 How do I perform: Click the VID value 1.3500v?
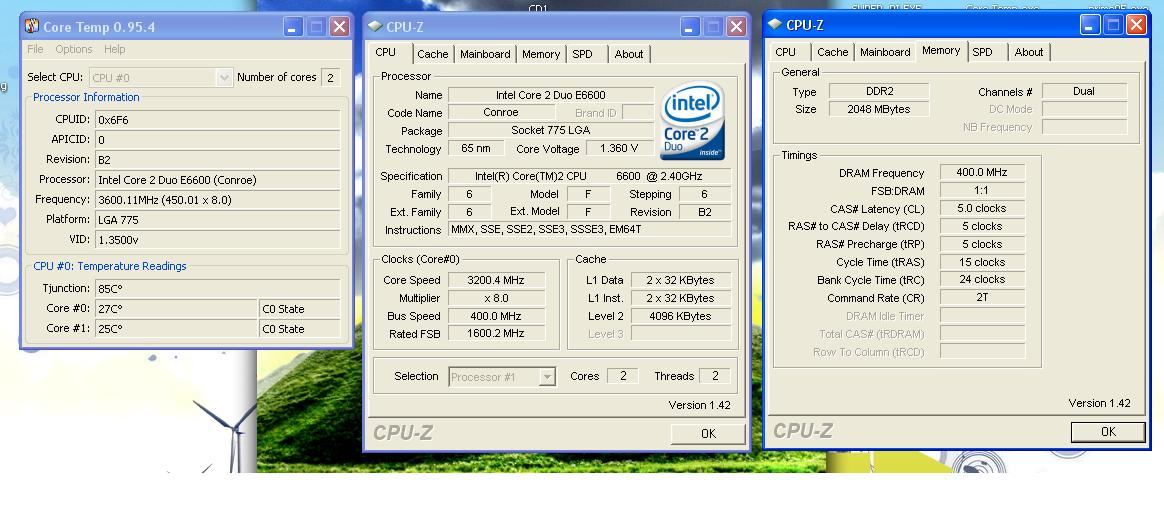(218, 240)
